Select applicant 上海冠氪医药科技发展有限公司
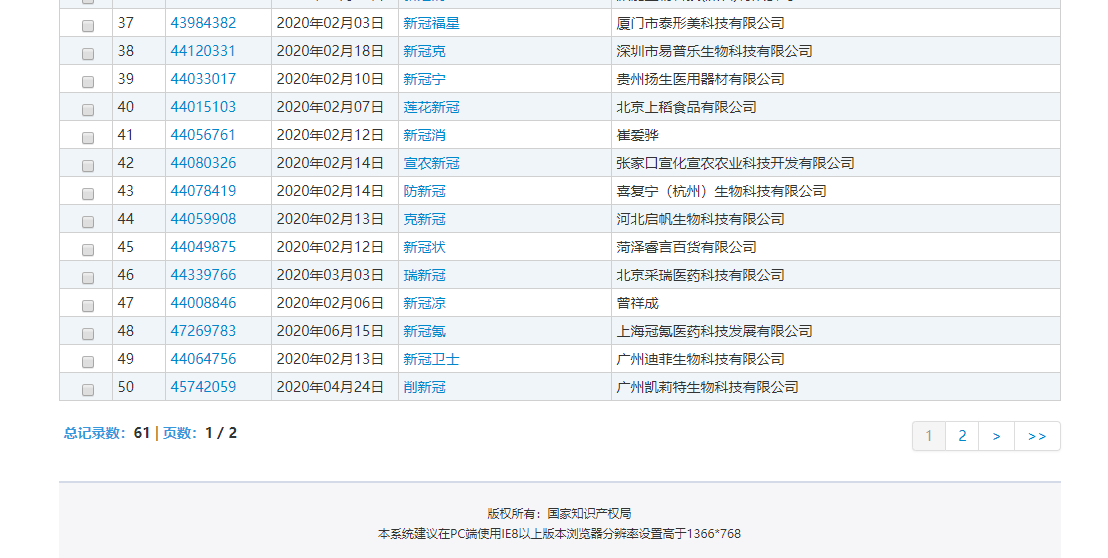The image size is (1108, 558). coord(714,331)
